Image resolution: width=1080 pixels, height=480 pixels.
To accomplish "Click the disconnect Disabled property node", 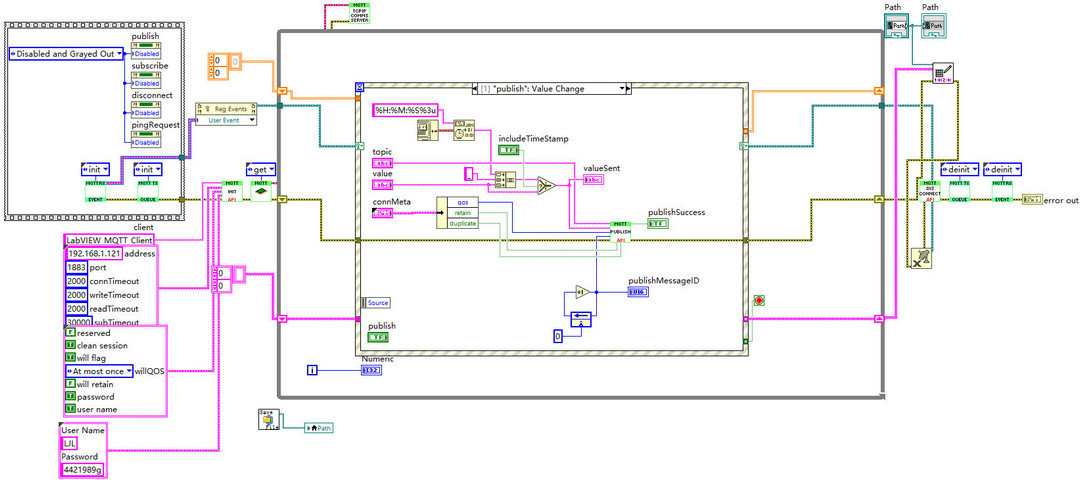I will click(146, 108).
